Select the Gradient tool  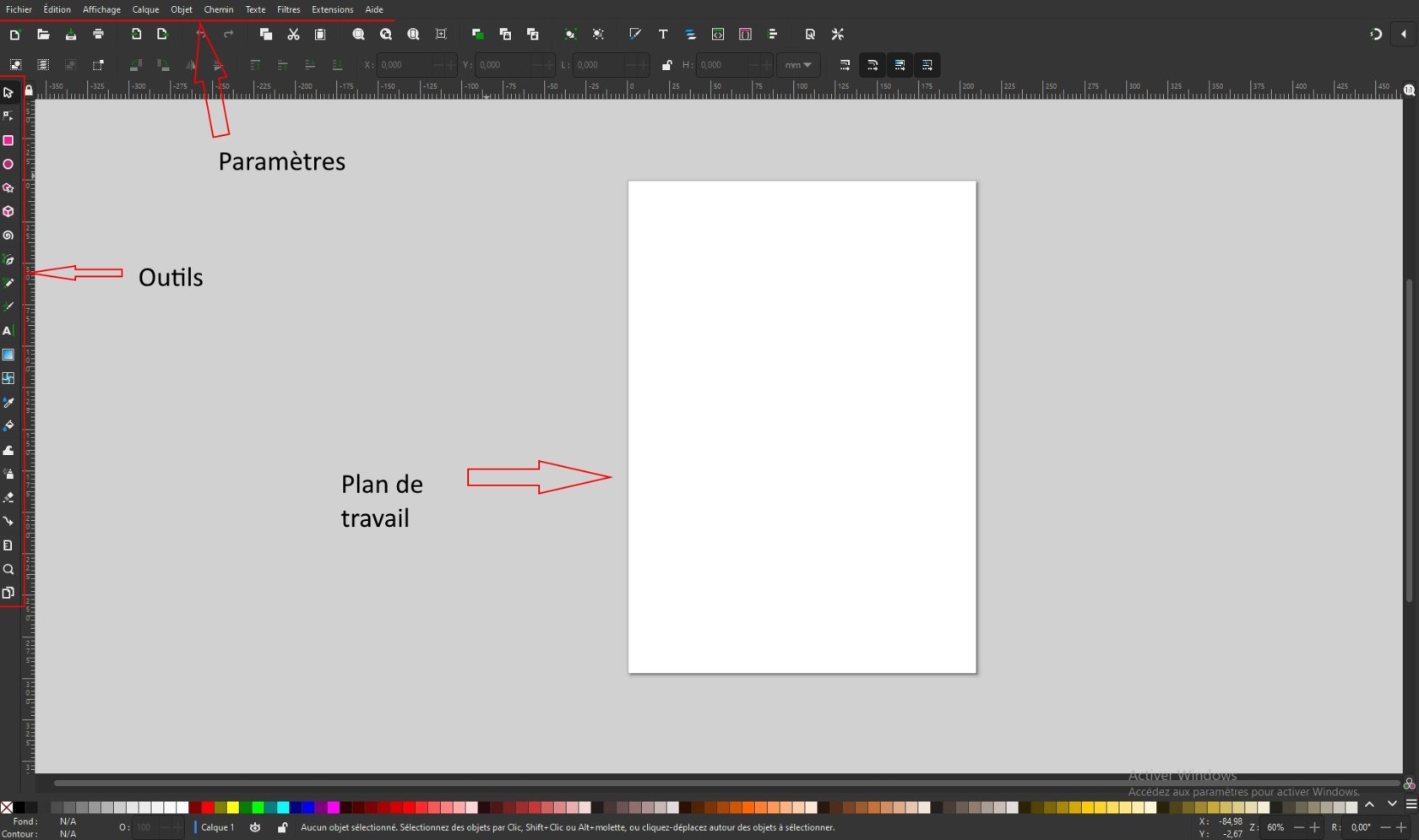pos(8,355)
